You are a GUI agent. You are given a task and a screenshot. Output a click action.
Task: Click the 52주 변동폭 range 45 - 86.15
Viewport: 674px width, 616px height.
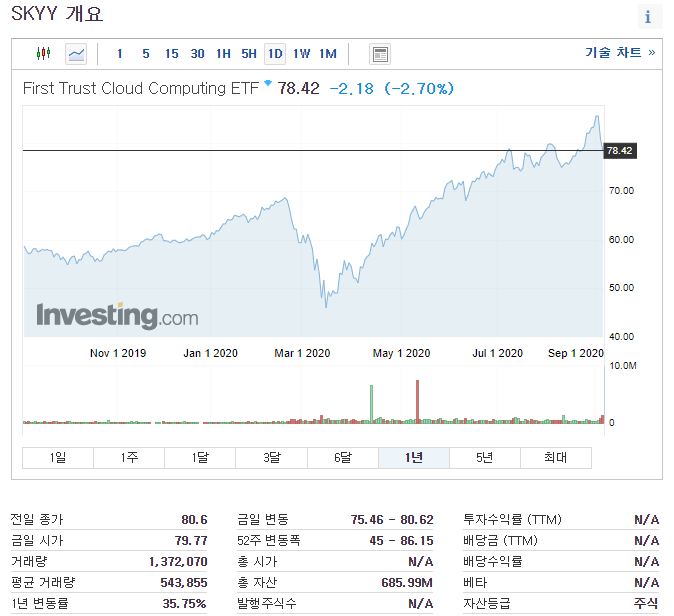tap(401, 541)
